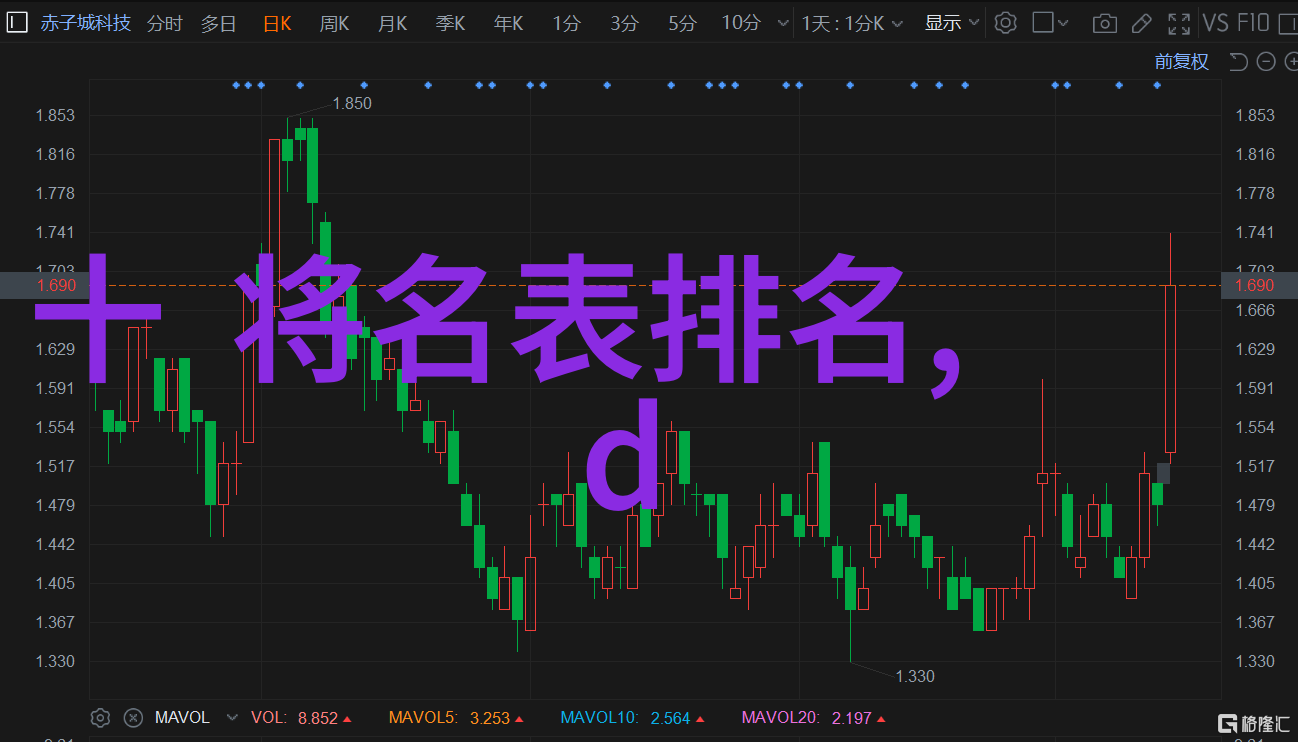Take a chart screenshot with camera icon

click(1104, 23)
